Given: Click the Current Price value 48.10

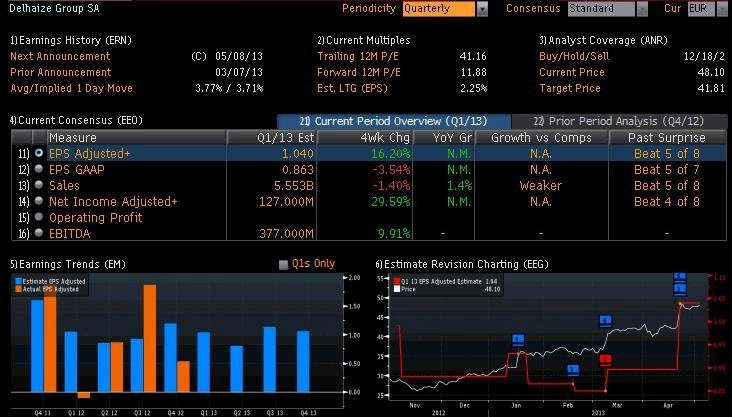Looking at the screenshot, I should click(711, 72).
